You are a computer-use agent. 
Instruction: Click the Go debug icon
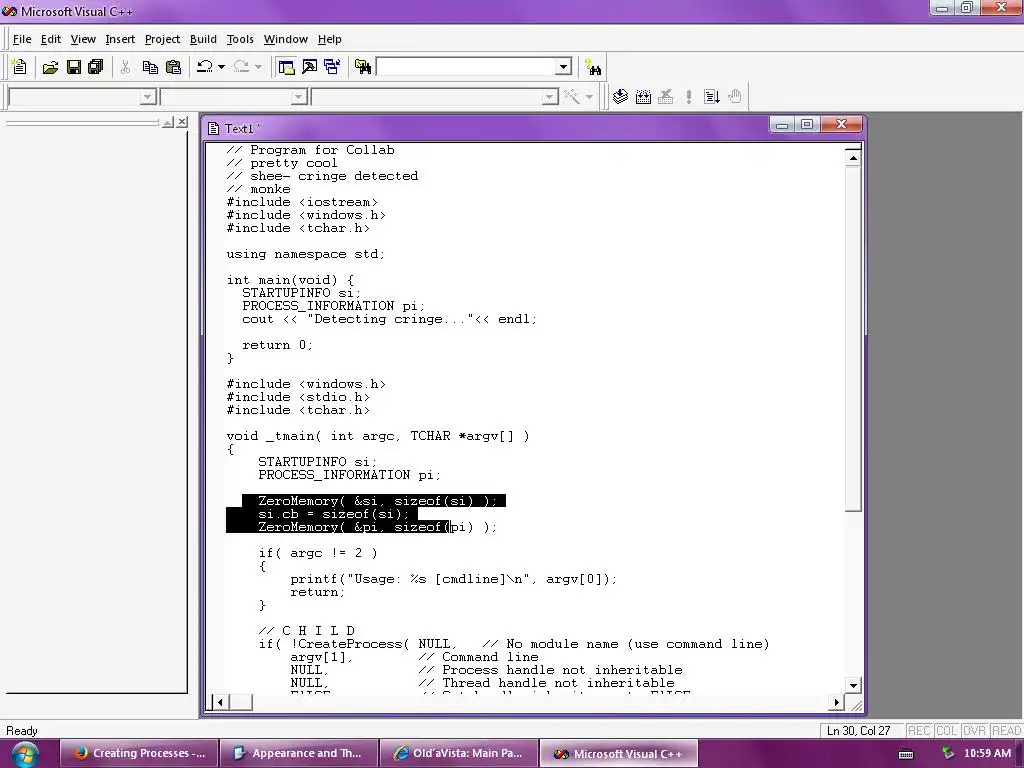coord(712,97)
